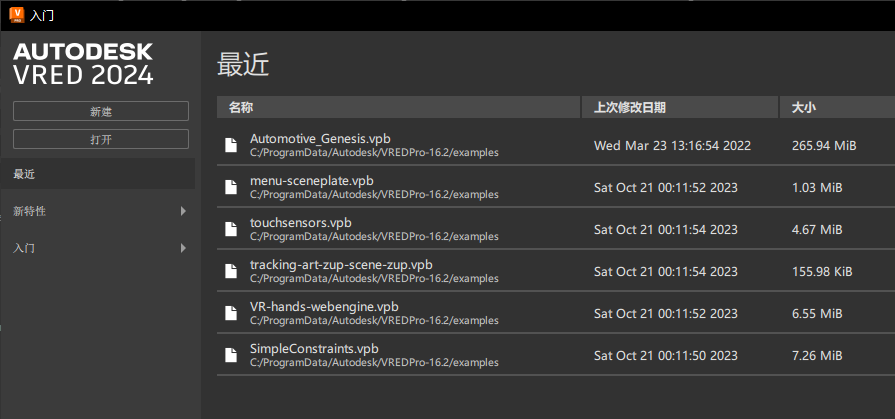
Task: Open the touchsensors.vpb recent file
Action: tap(300, 222)
